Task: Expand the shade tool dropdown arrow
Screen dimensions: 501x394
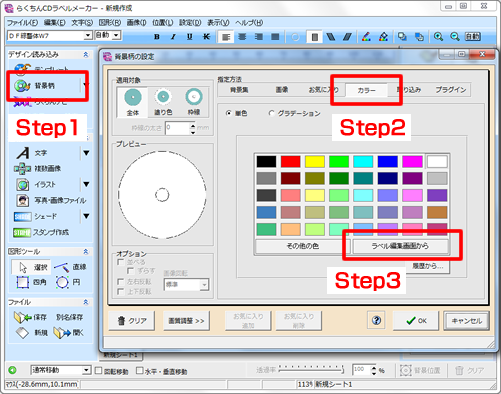Action: click(86, 216)
